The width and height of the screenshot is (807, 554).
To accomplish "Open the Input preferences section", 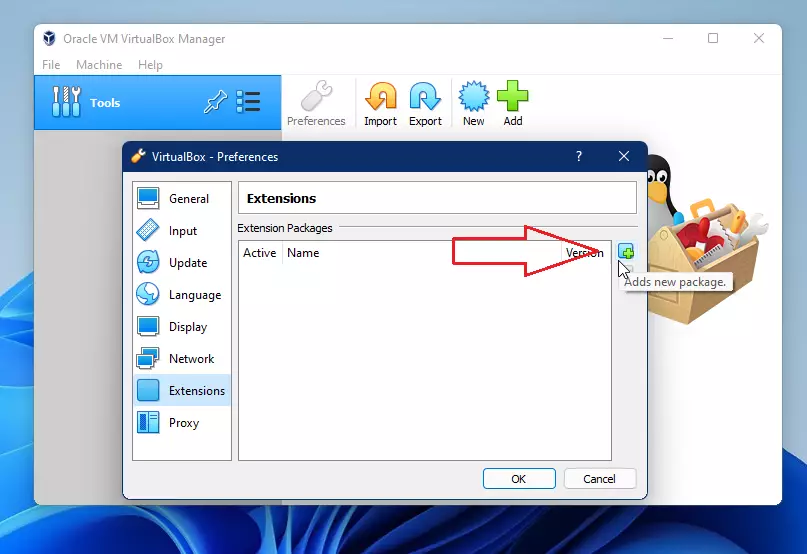I will click(182, 231).
